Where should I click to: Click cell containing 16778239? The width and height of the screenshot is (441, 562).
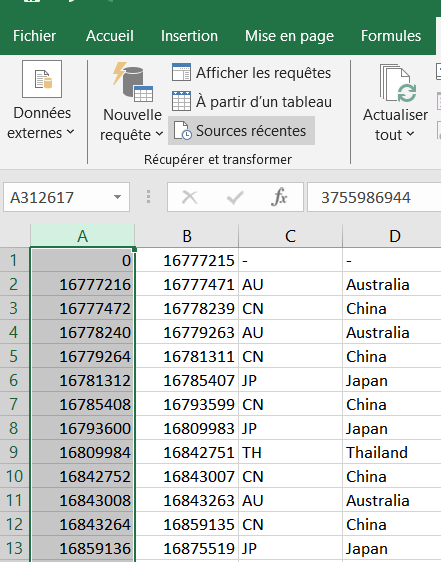187,308
